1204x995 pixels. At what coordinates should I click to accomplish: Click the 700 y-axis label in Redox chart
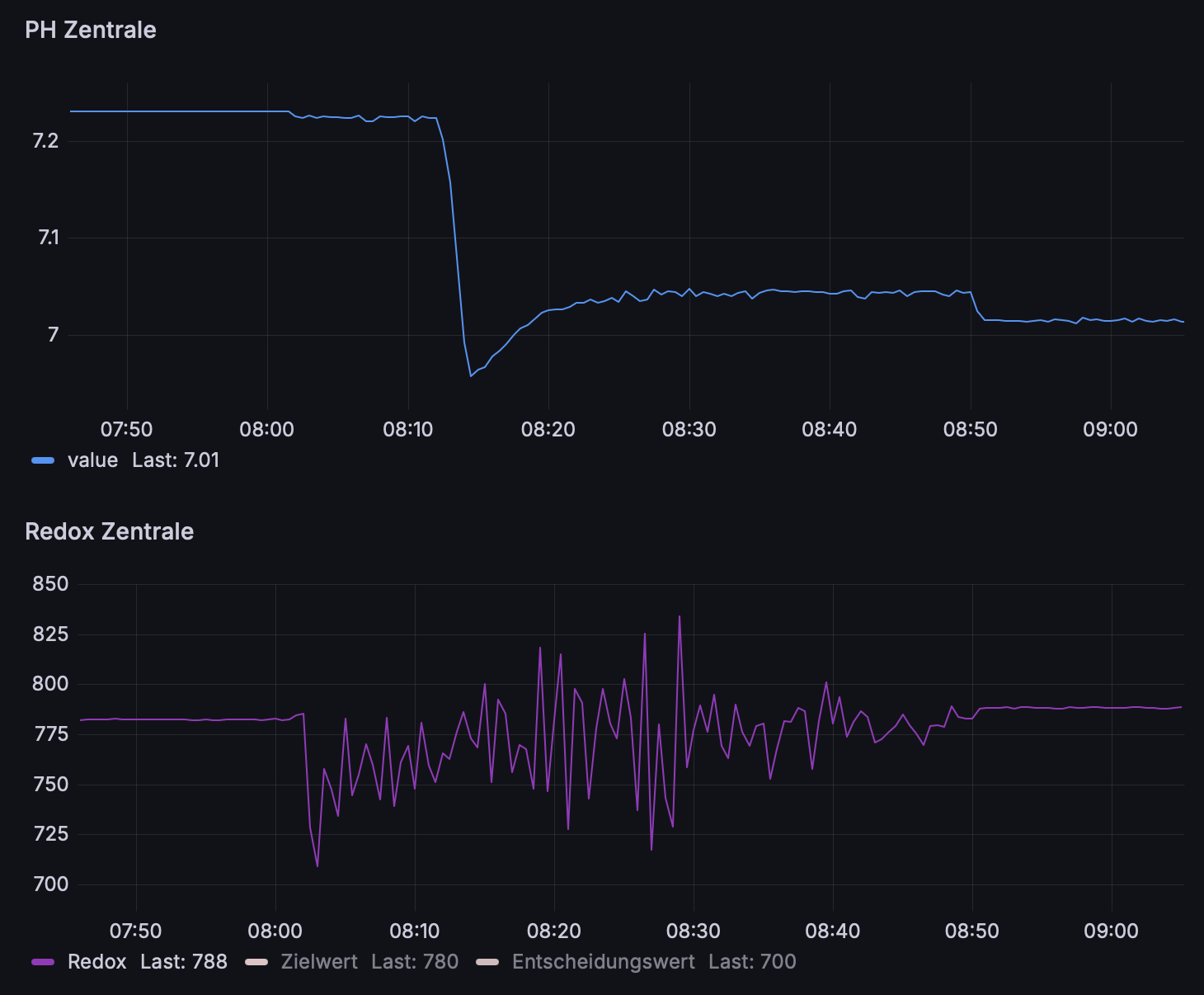coord(50,884)
